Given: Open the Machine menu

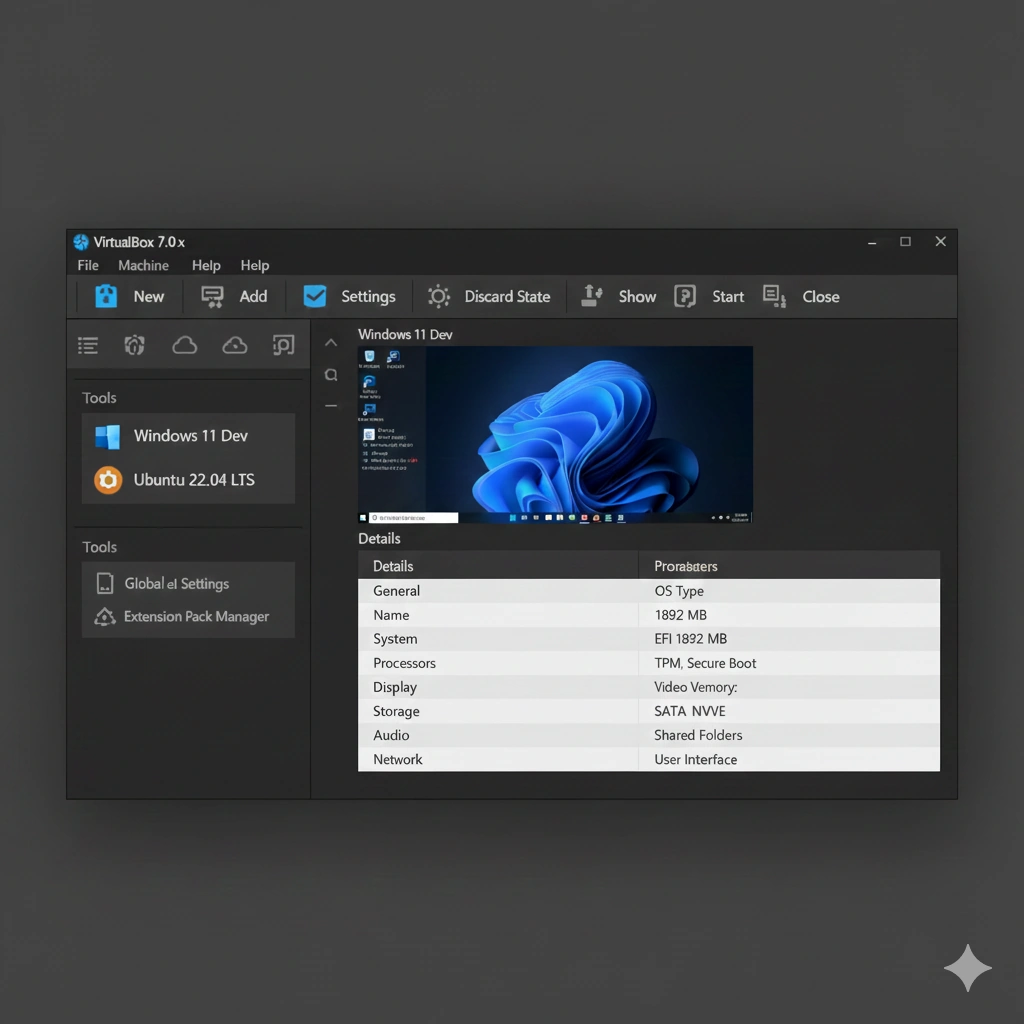Looking at the screenshot, I should pyautogui.click(x=143, y=265).
